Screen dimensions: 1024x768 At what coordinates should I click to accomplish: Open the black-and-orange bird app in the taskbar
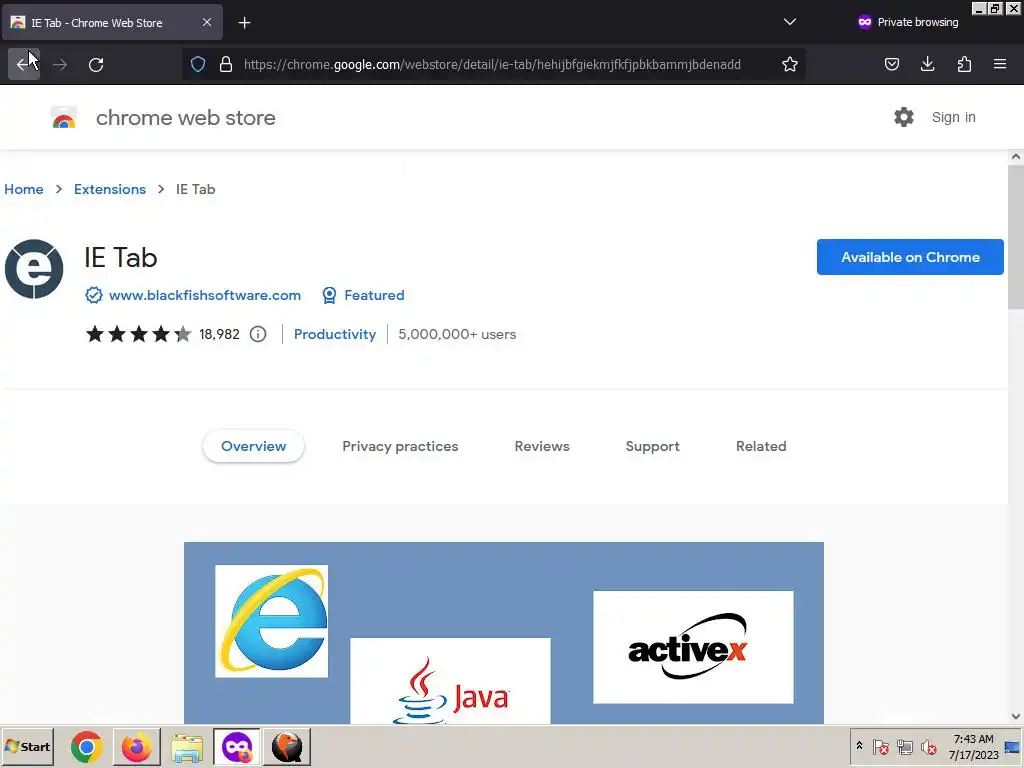(x=287, y=746)
